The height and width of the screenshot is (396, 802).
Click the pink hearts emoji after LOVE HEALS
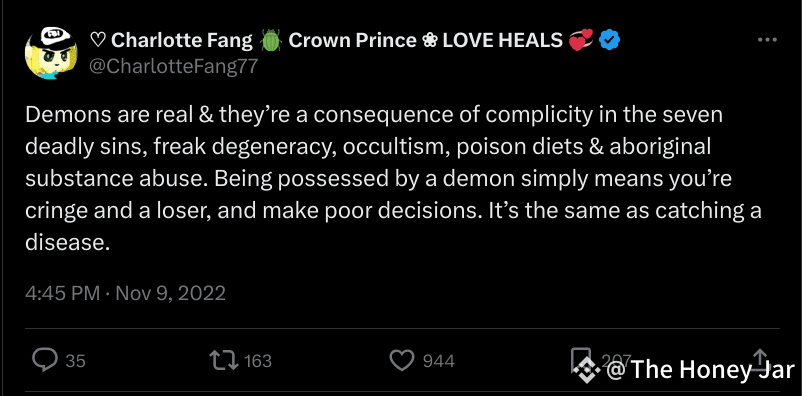[581, 40]
